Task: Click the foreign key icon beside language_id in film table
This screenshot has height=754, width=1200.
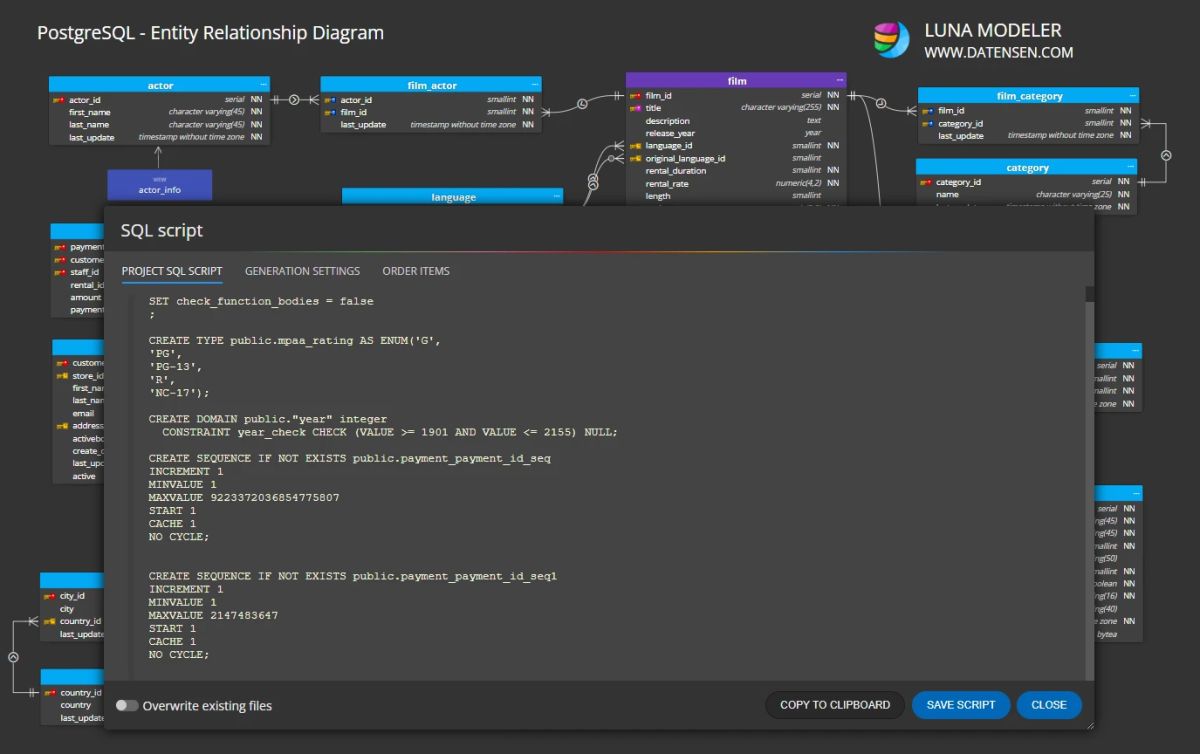Action: click(635, 146)
